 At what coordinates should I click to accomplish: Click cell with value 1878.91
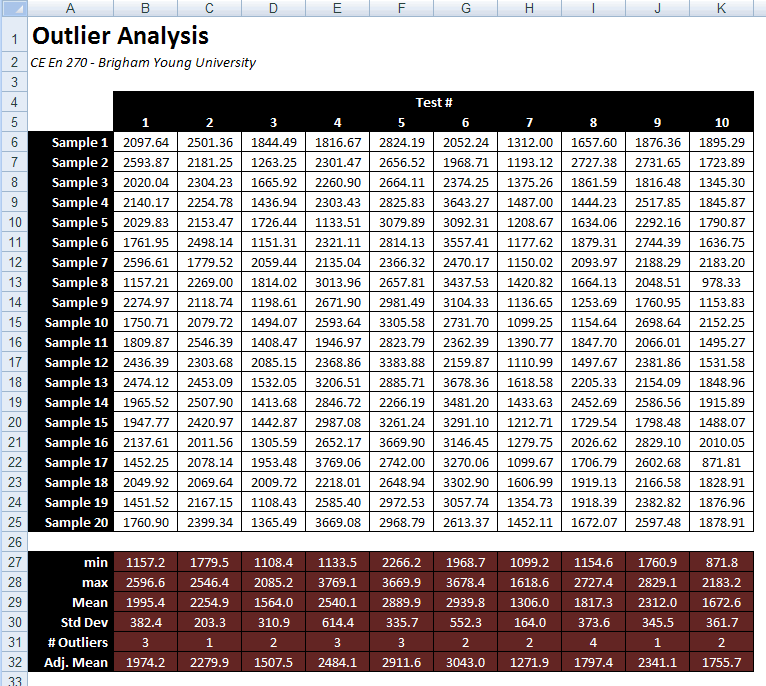(x=722, y=522)
